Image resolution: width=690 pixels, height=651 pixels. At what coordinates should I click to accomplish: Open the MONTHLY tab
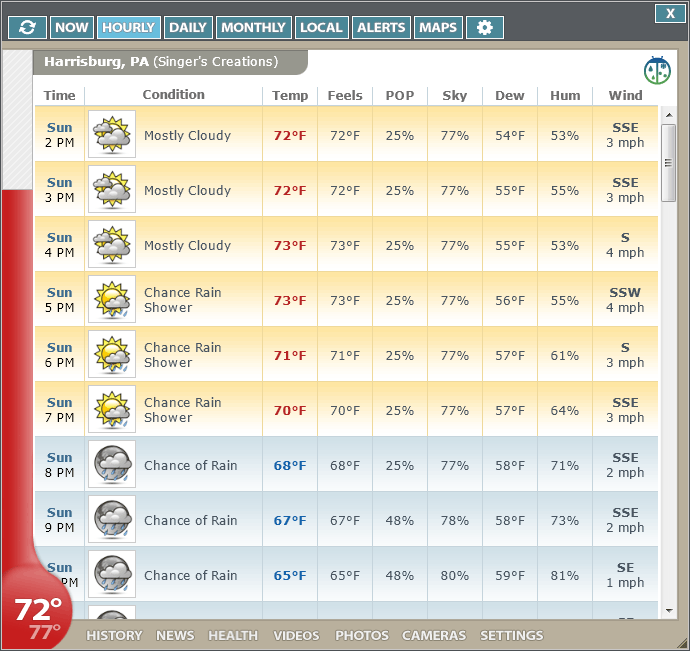click(253, 28)
